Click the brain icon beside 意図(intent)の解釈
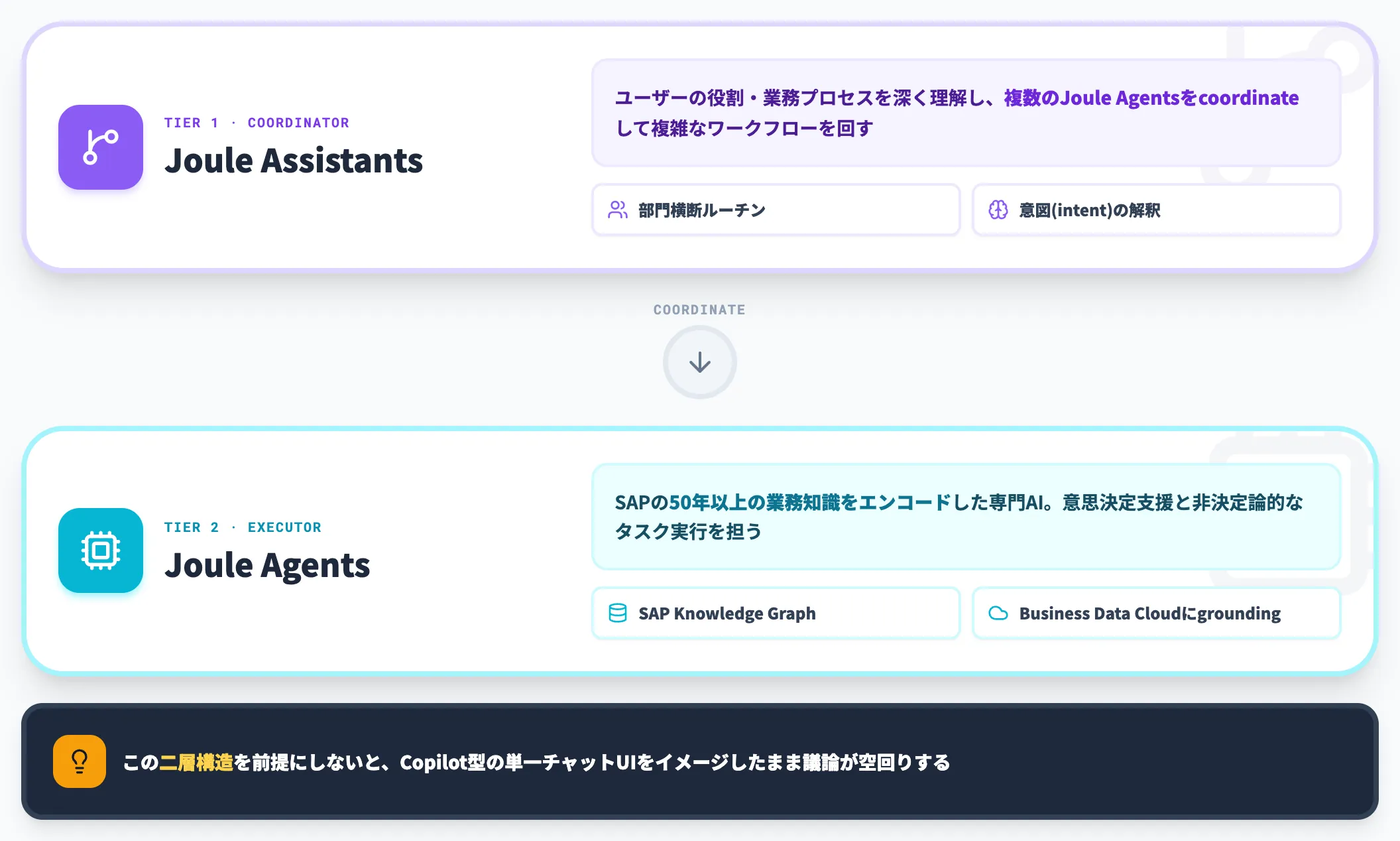This screenshot has width=1400, height=841. [998, 210]
